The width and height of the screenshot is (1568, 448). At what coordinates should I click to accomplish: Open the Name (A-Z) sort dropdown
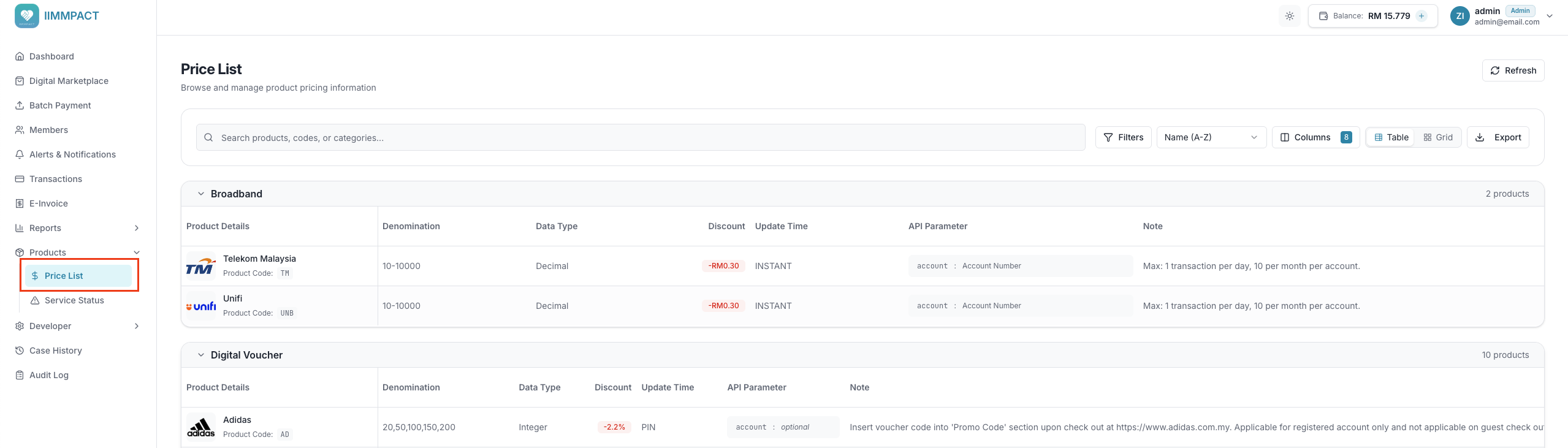1211,137
